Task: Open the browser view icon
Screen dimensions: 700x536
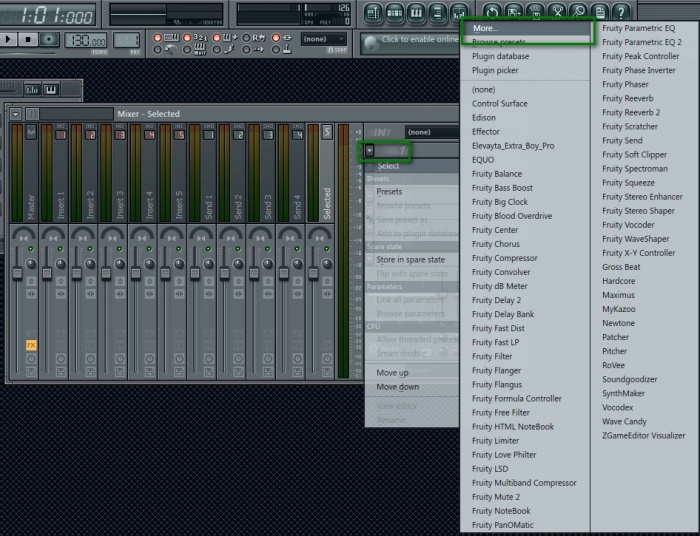Action: pos(437,12)
